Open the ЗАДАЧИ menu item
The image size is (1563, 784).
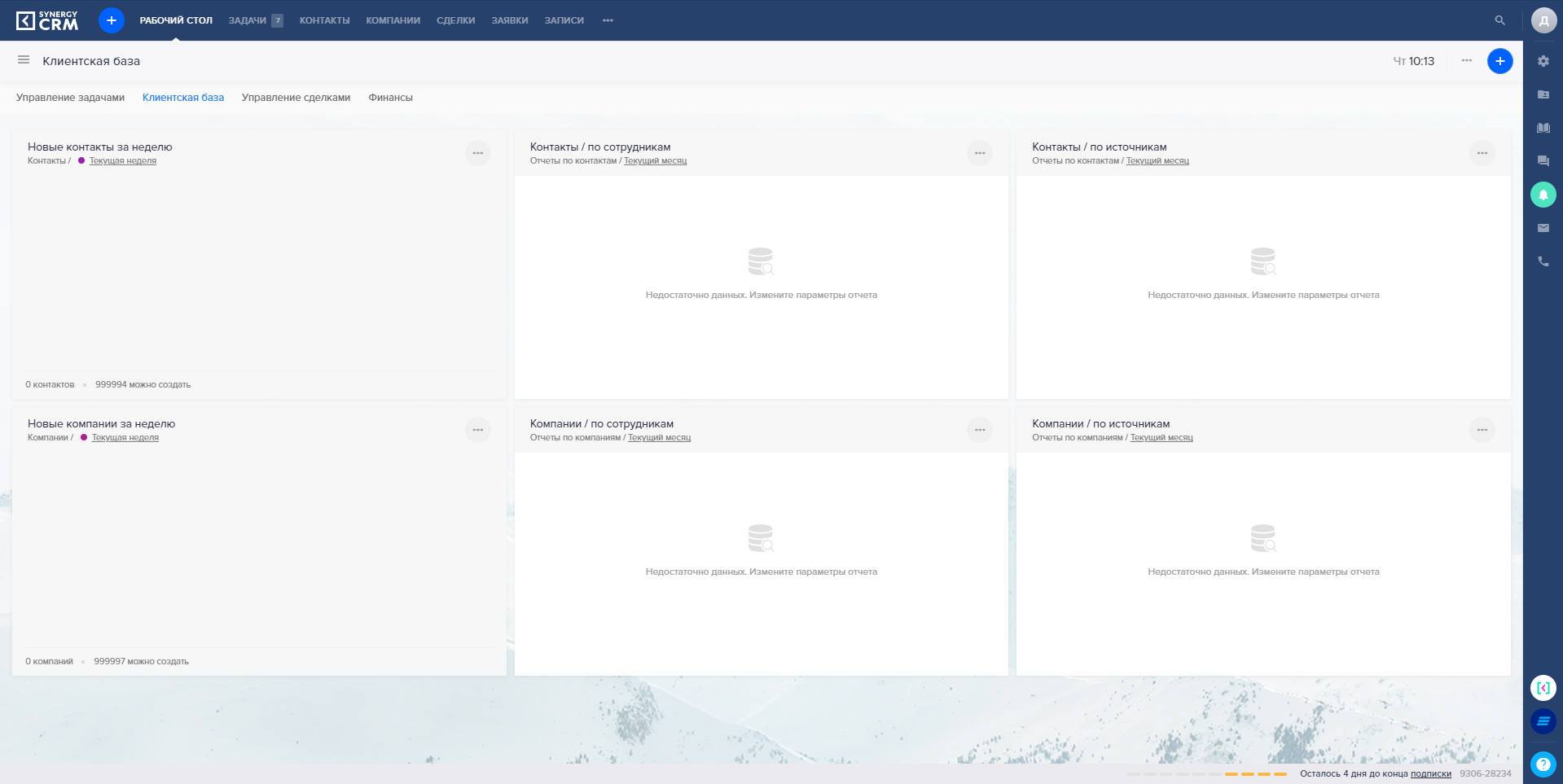(248, 20)
